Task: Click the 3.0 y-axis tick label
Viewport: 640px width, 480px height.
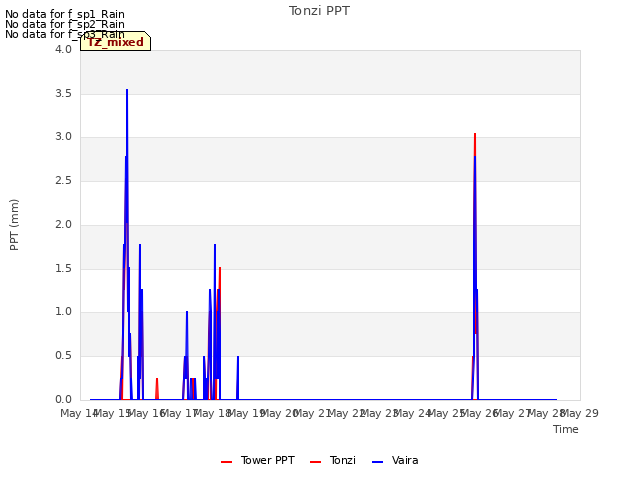Action: point(63,137)
